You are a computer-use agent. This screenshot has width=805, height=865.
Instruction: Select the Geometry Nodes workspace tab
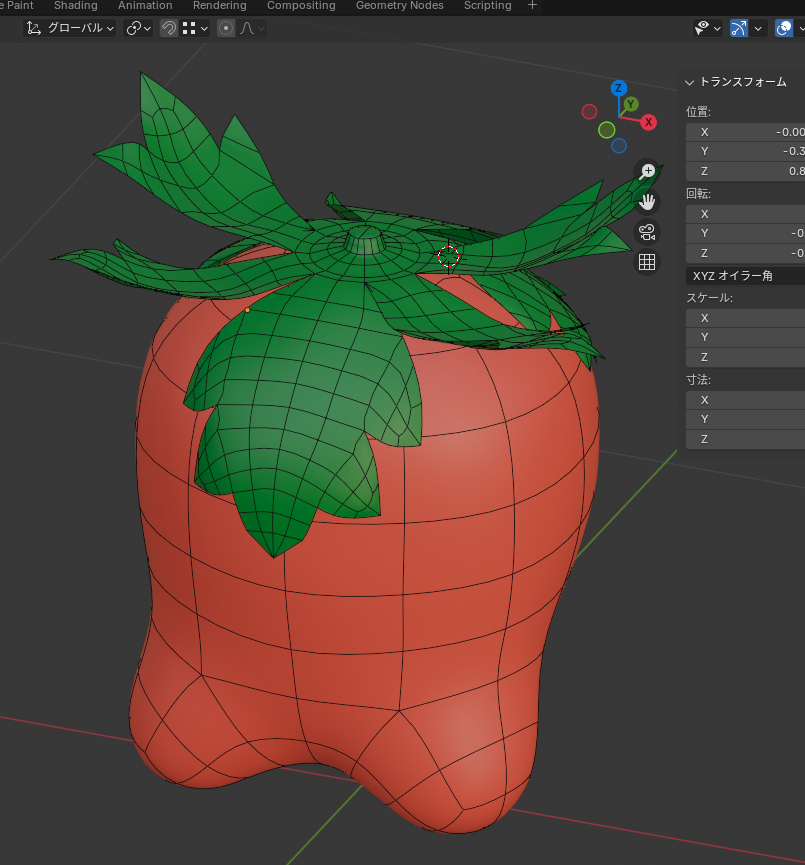(x=399, y=6)
